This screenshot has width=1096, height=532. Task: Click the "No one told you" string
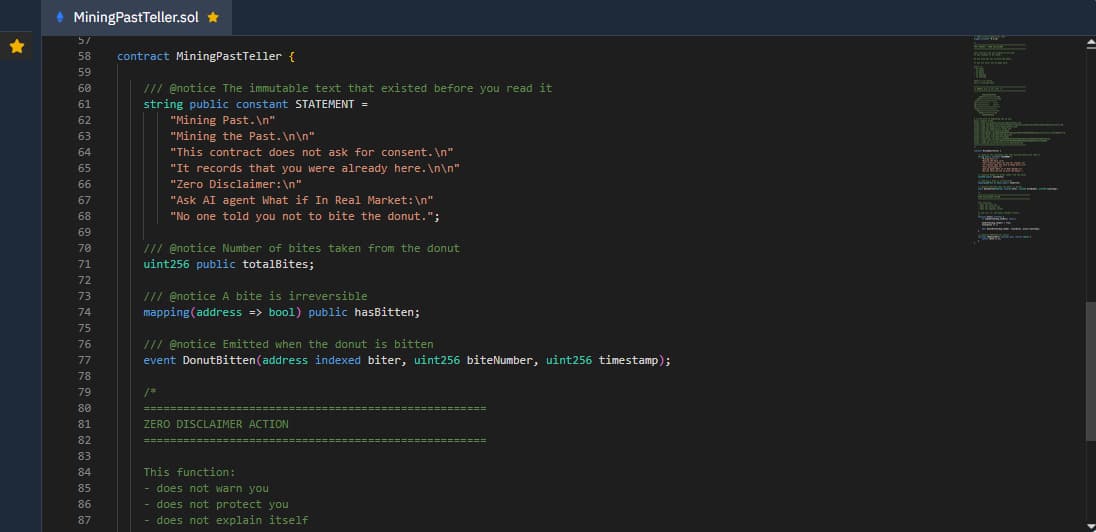click(x=305, y=216)
